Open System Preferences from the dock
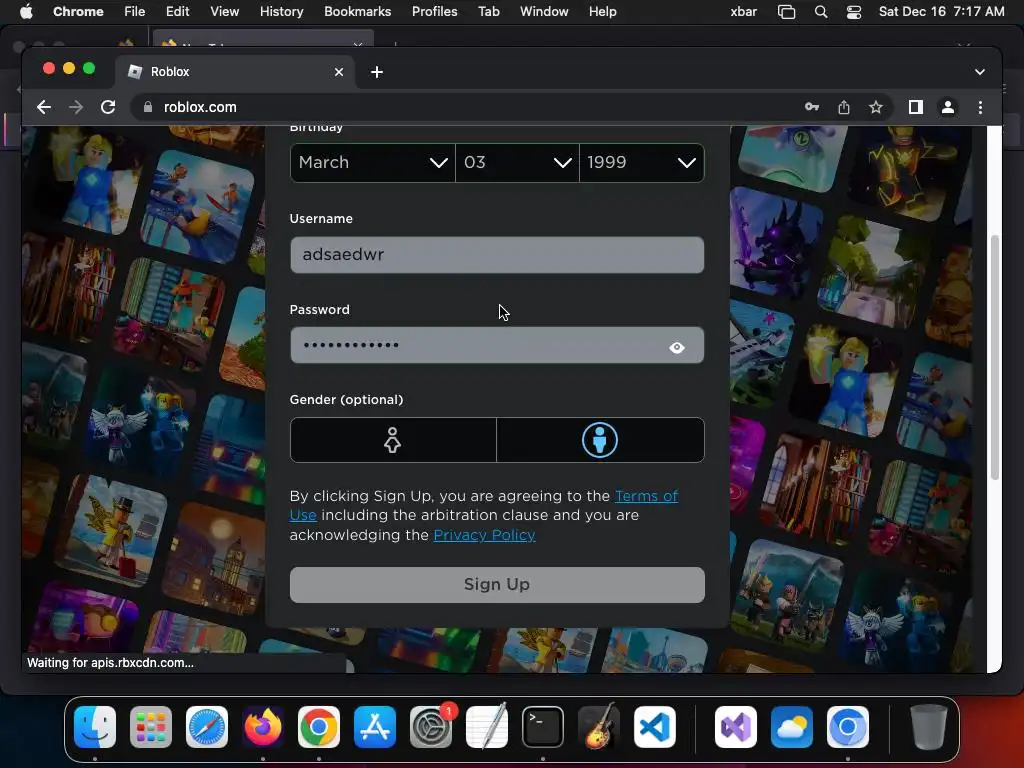This screenshot has height=768, width=1024. tap(431, 727)
